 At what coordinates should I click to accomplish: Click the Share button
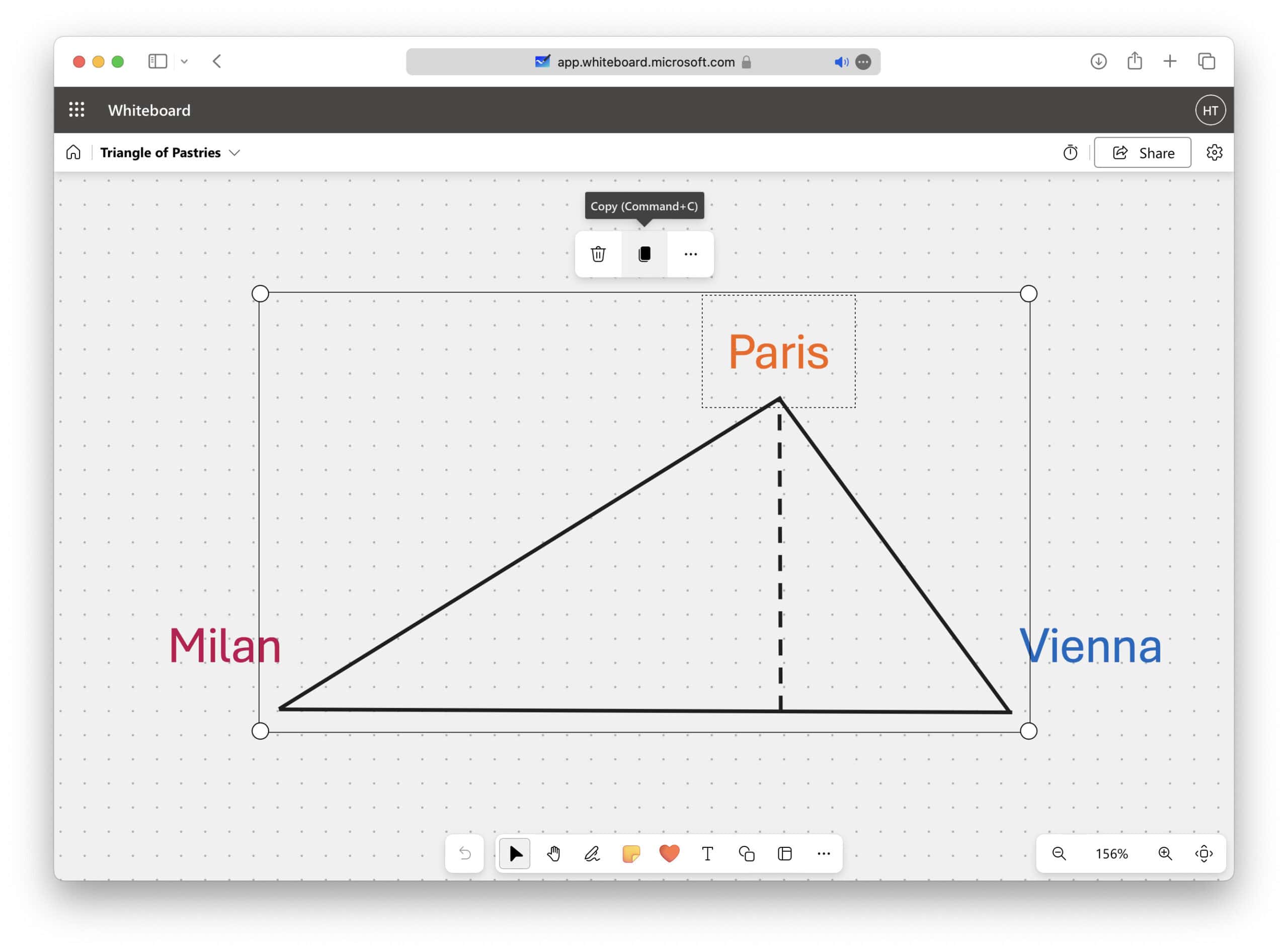pos(1142,153)
